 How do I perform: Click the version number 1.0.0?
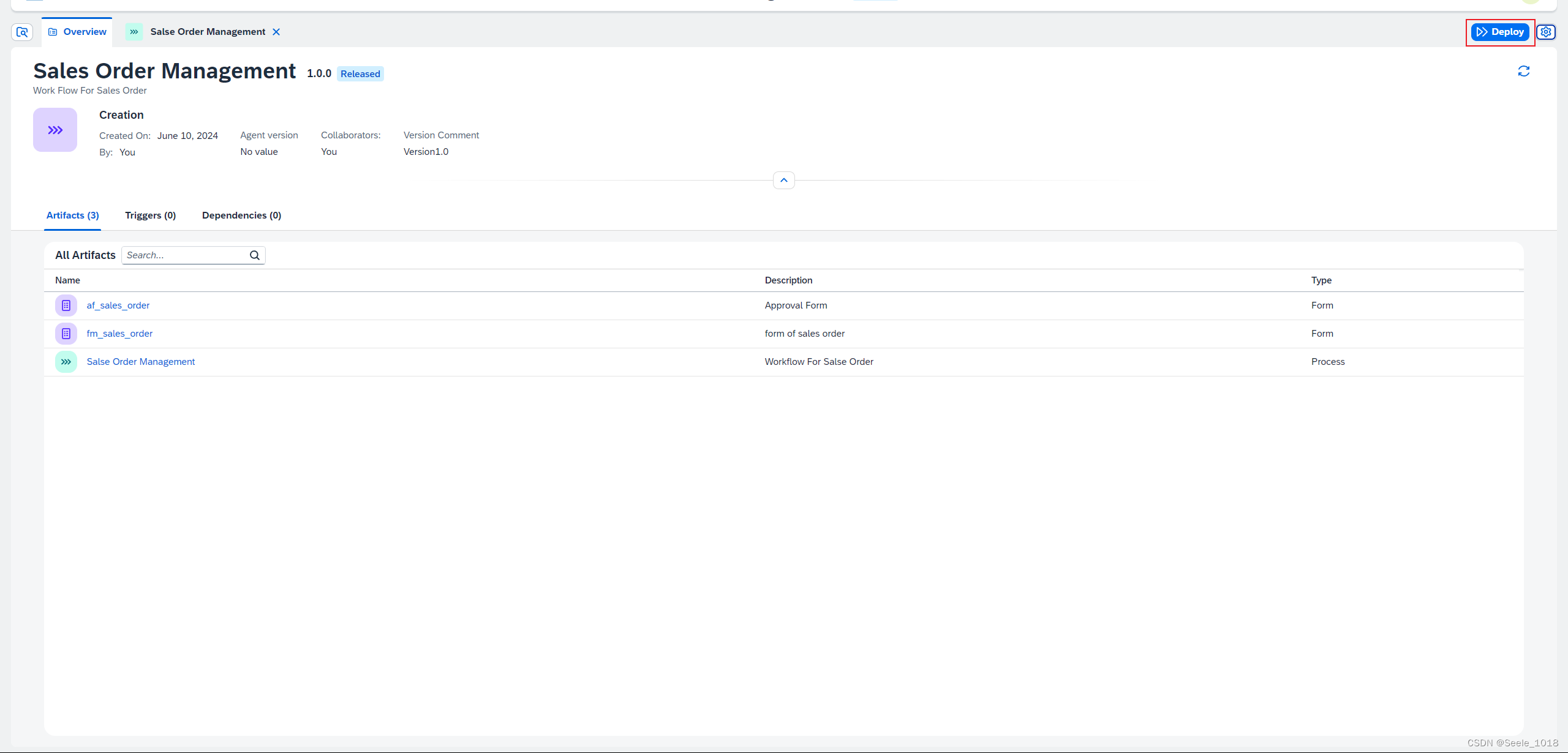click(319, 73)
